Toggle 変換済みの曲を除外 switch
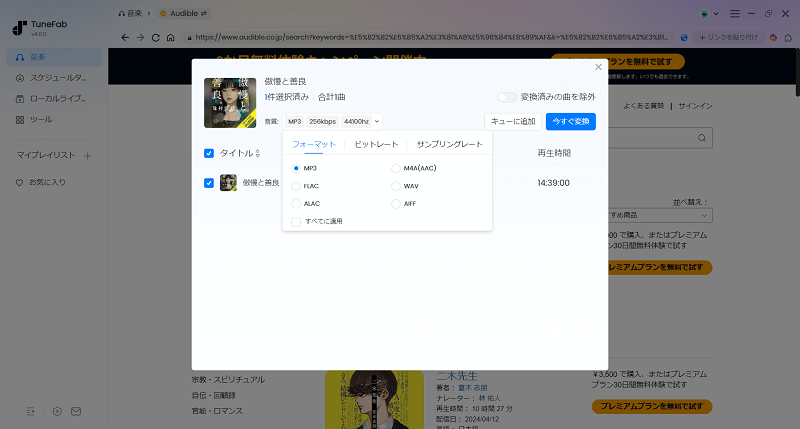800x429 pixels. [x=507, y=97]
